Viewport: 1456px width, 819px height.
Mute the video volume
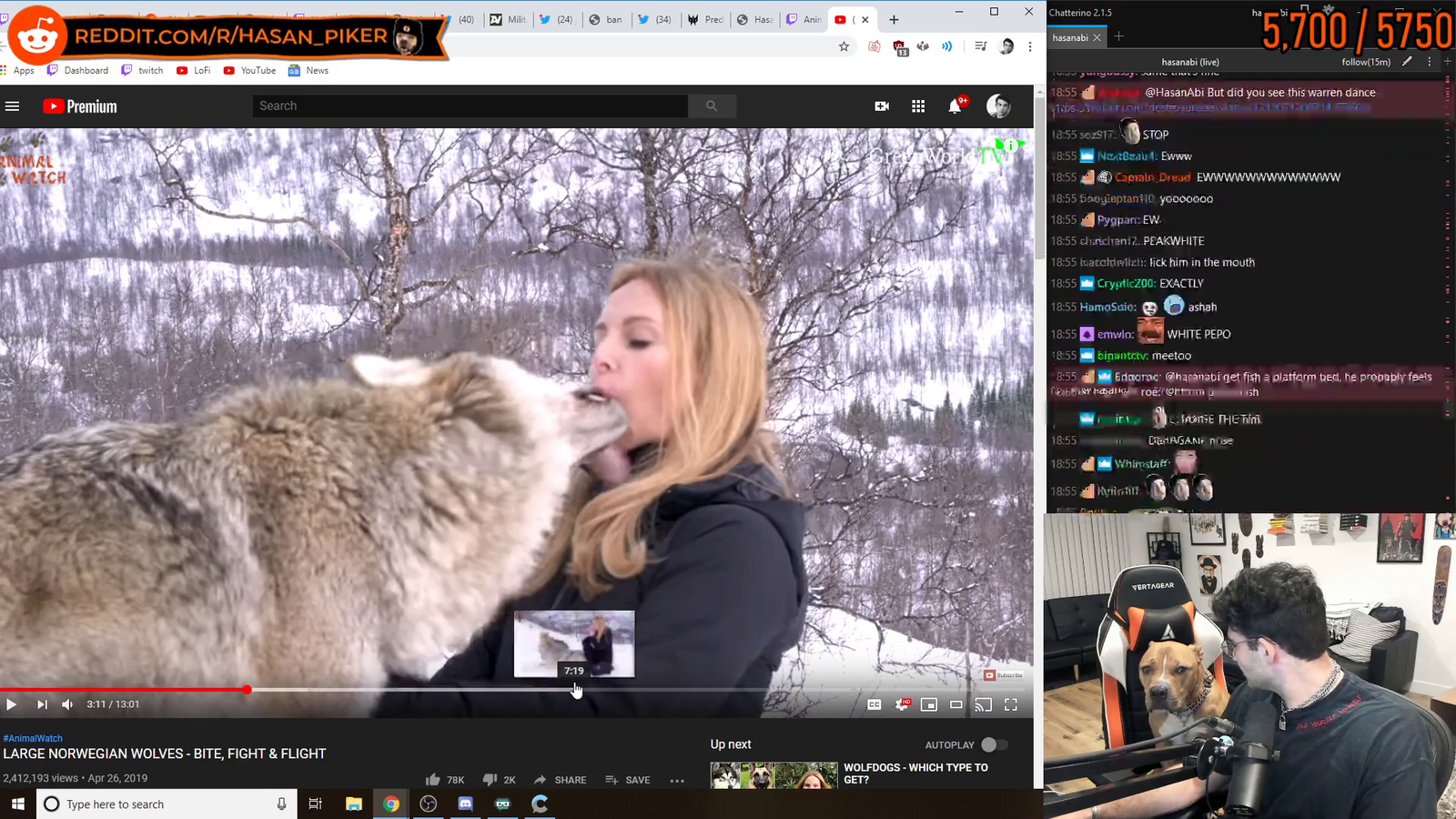[x=67, y=704]
